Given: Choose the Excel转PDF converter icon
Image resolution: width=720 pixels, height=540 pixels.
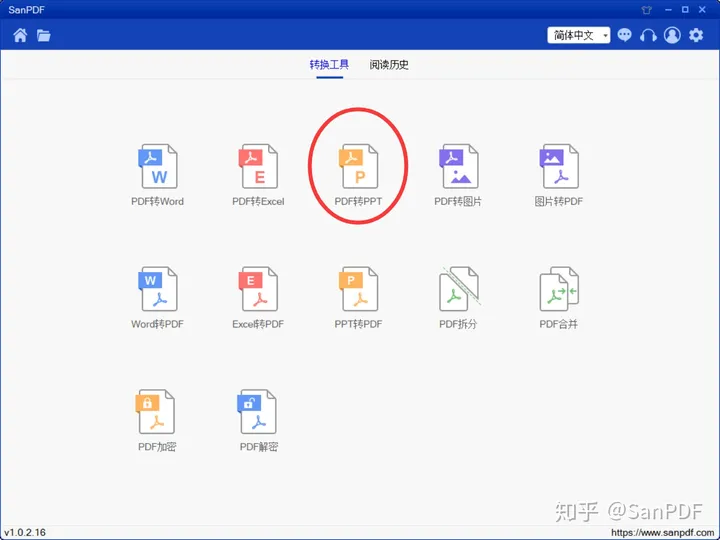Looking at the screenshot, I should [258, 289].
